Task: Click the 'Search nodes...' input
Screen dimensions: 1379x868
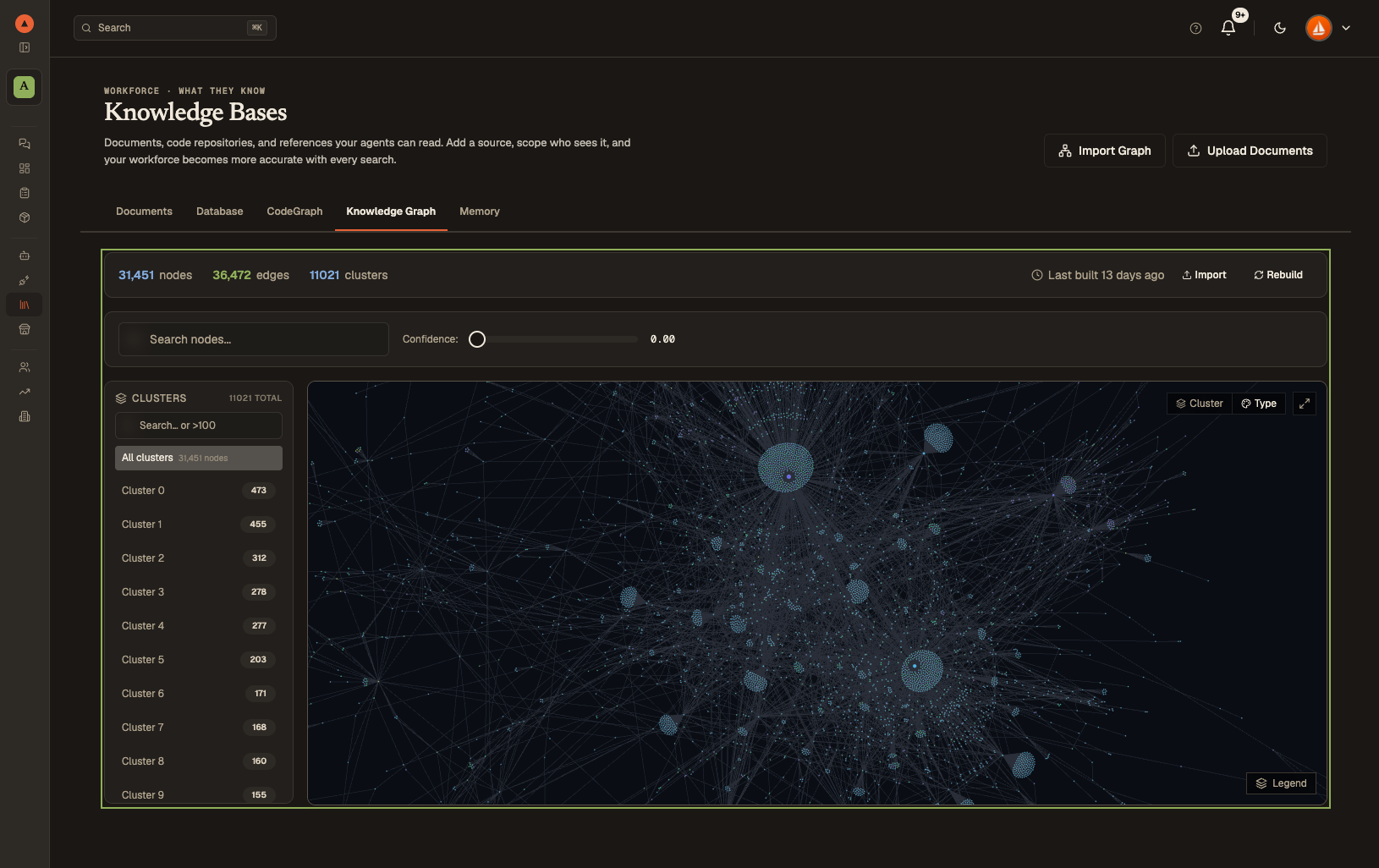Action: pyautogui.click(x=254, y=339)
